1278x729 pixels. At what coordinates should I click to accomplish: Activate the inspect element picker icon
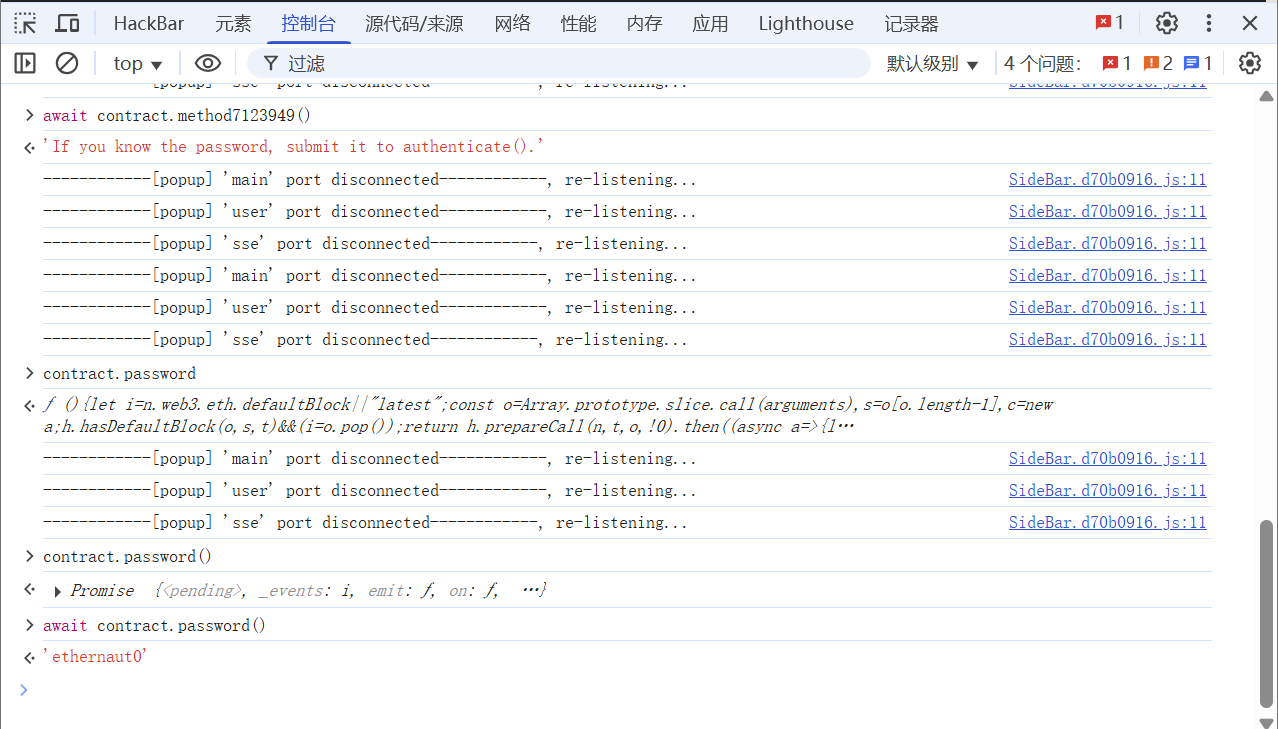[x=25, y=23]
